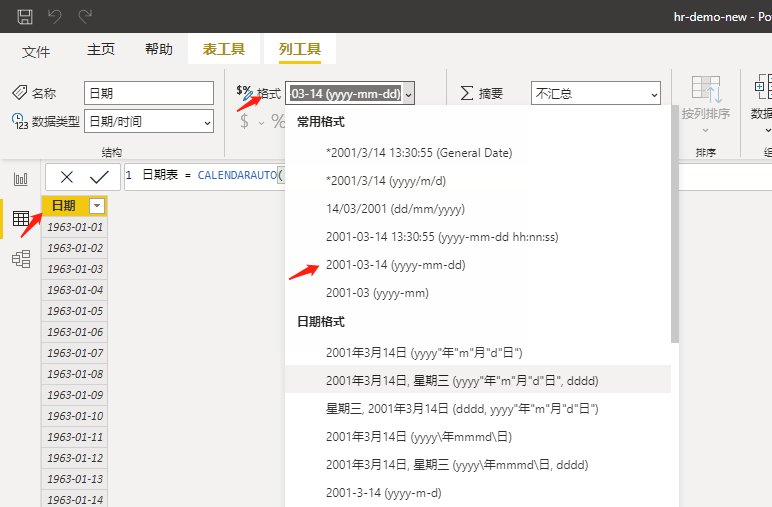Open the 主页 ribbon tab

click(x=100, y=49)
